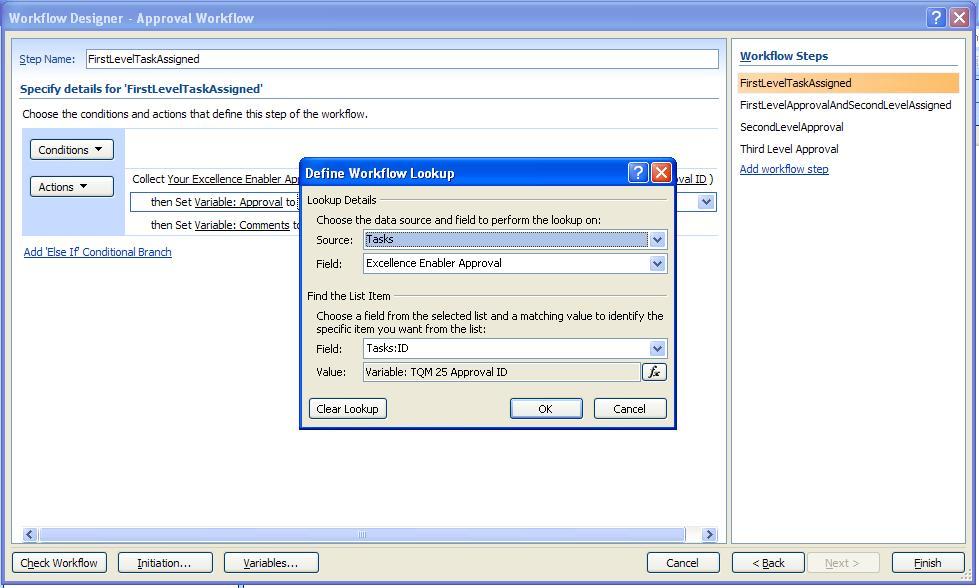Open the Conditions dropdown button
Screen dimensions: 979x588
tap(72, 150)
